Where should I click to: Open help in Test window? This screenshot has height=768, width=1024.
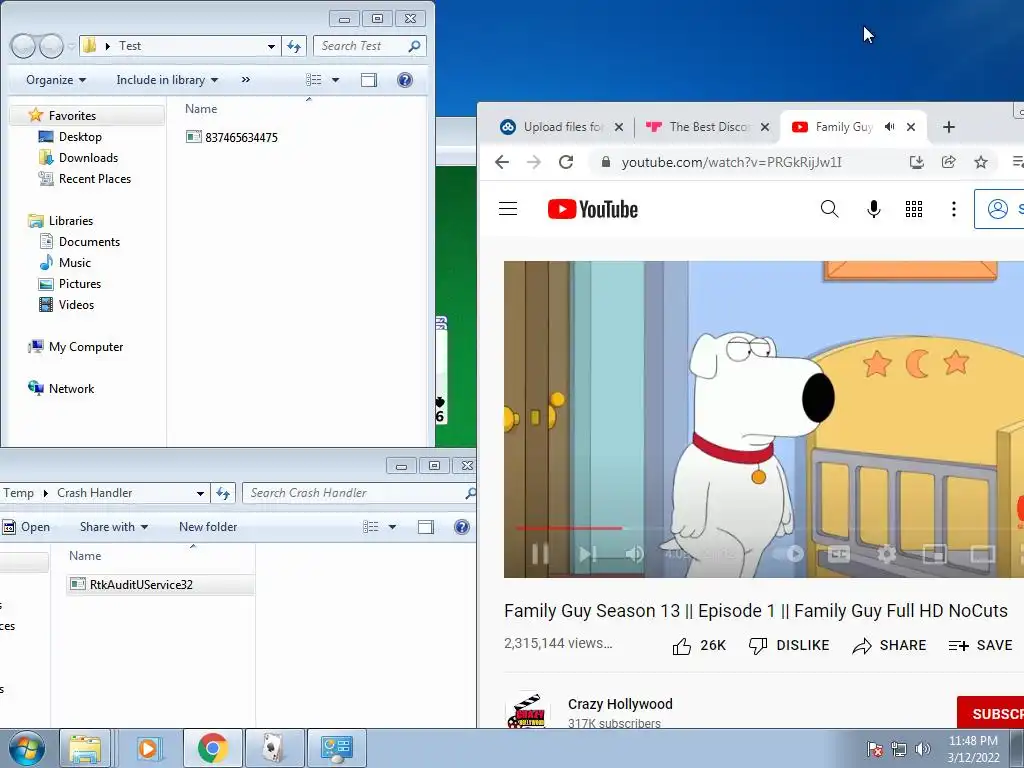[x=405, y=80]
